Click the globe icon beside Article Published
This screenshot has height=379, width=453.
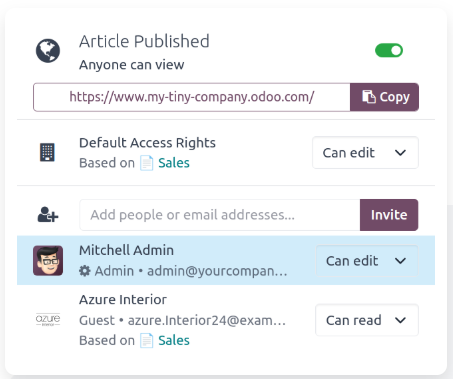pyautogui.click(x=48, y=51)
